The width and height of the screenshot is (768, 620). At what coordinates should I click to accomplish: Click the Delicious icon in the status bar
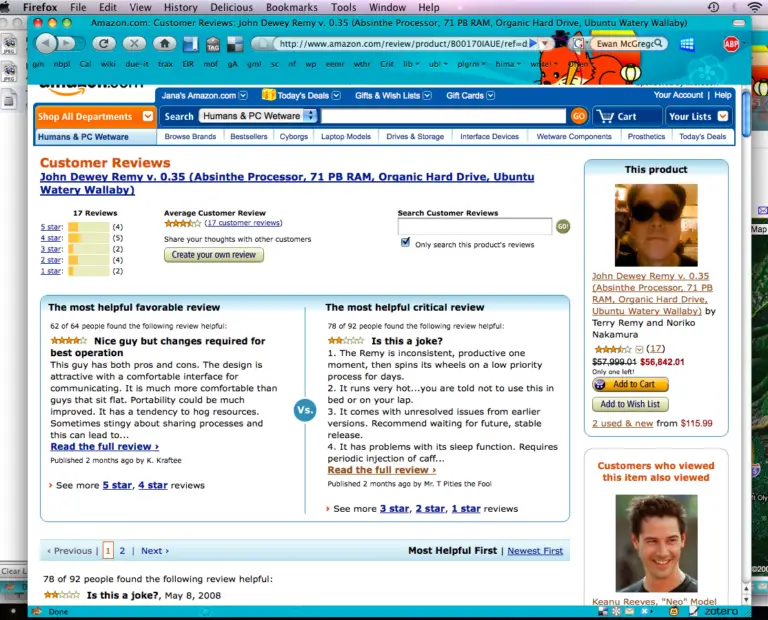pyautogui.click(x=603, y=611)
